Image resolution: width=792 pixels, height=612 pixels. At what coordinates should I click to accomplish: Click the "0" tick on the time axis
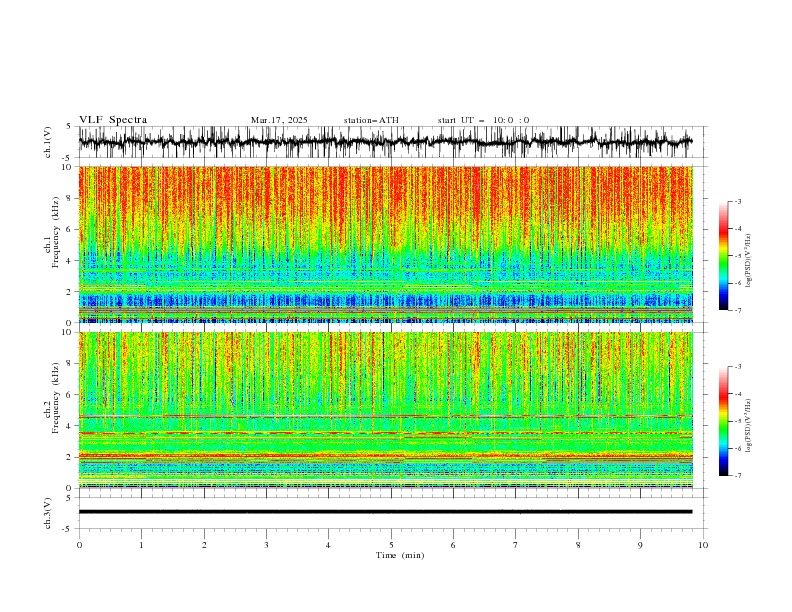pyautogui.click(x=79, y=545)
